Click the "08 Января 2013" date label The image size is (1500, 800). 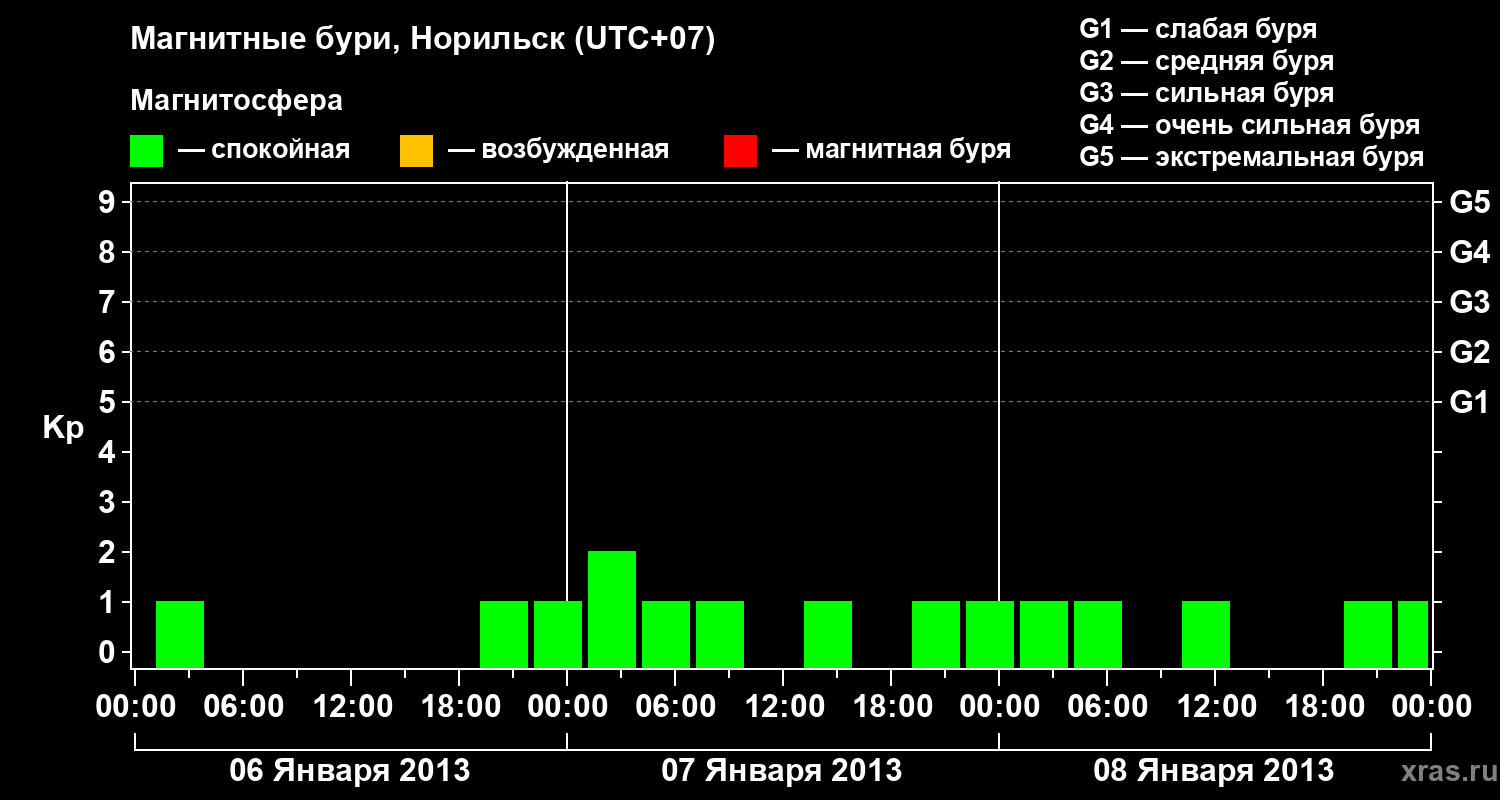[x=1214, y=770]
